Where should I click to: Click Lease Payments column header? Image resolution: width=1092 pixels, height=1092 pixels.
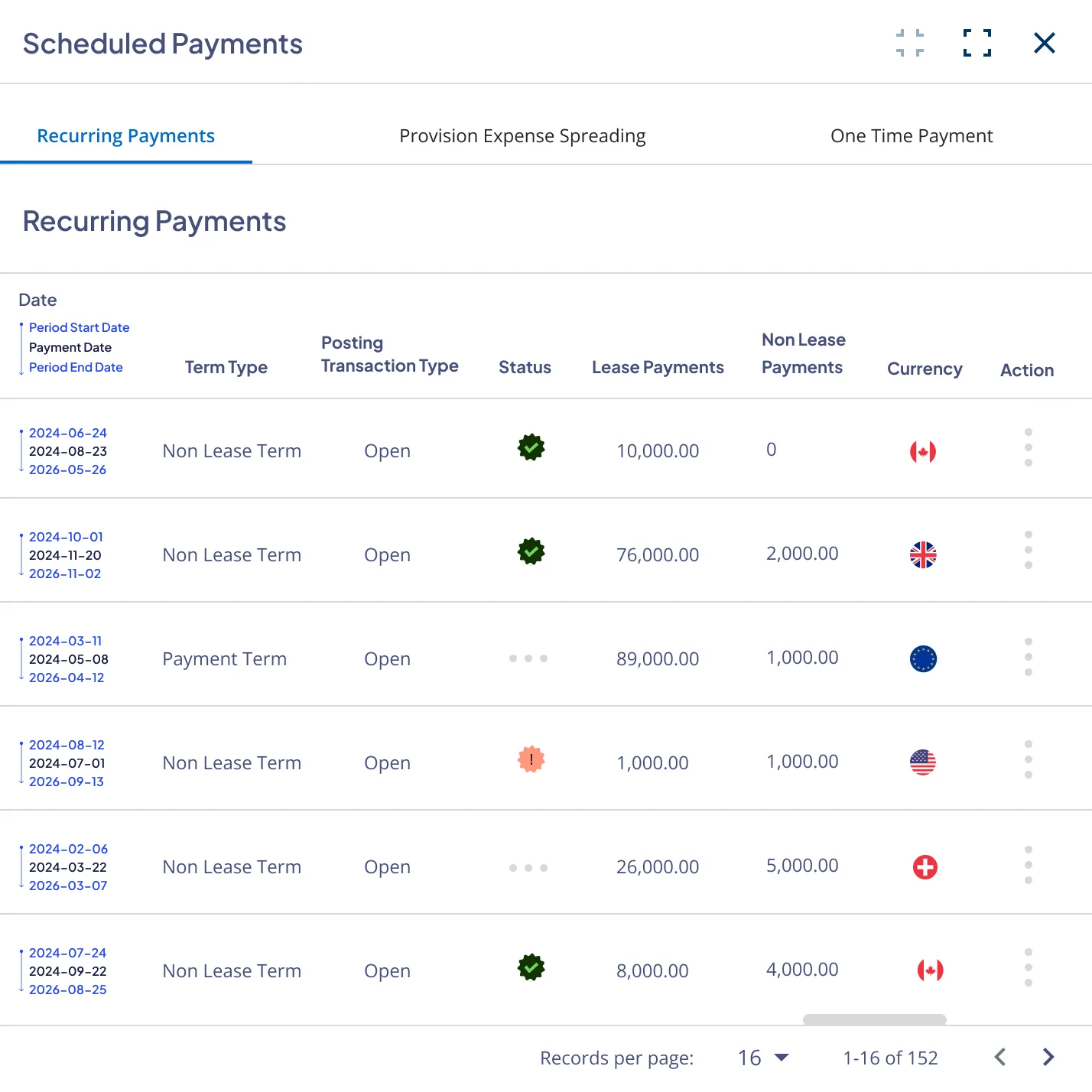(658, 367)
